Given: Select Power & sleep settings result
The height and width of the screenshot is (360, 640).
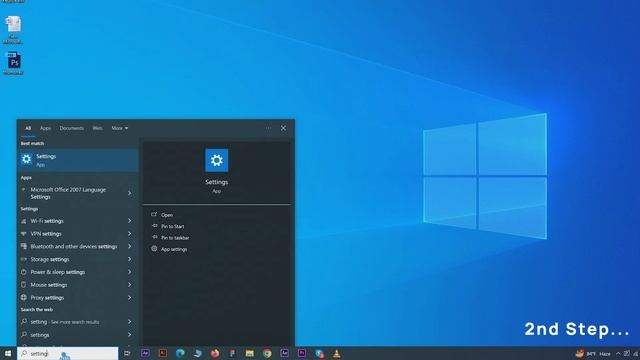Looking at the screenshot, I should coord(78,272).
